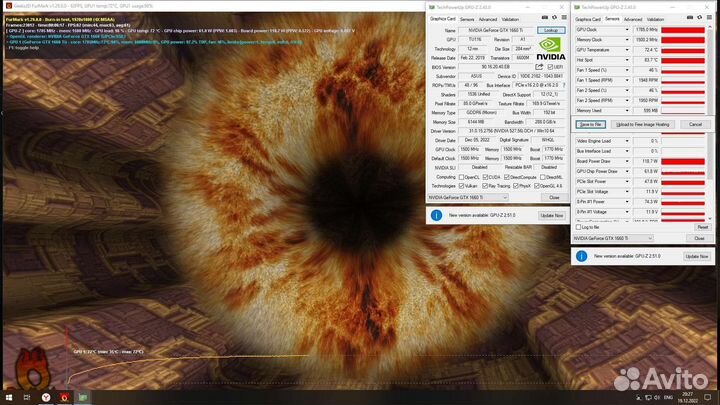
Task: Toggle the Ray Tracing checkbox
Action: 485,186
